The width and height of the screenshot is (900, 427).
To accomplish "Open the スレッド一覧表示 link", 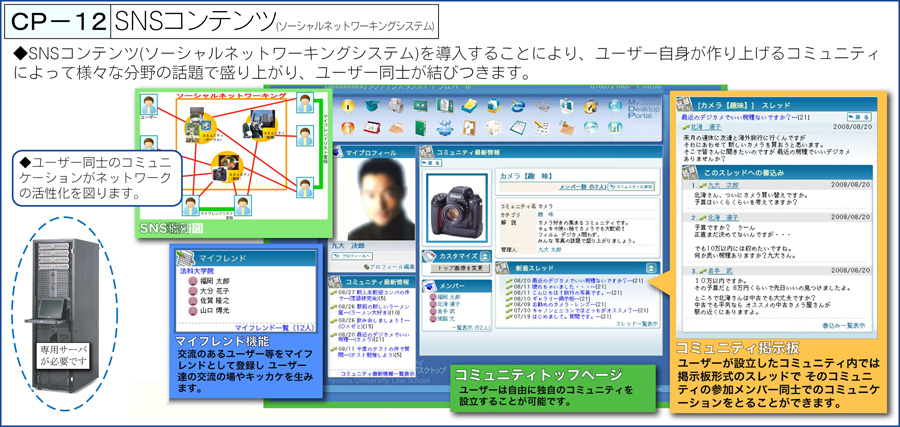I will click(637, 324).
